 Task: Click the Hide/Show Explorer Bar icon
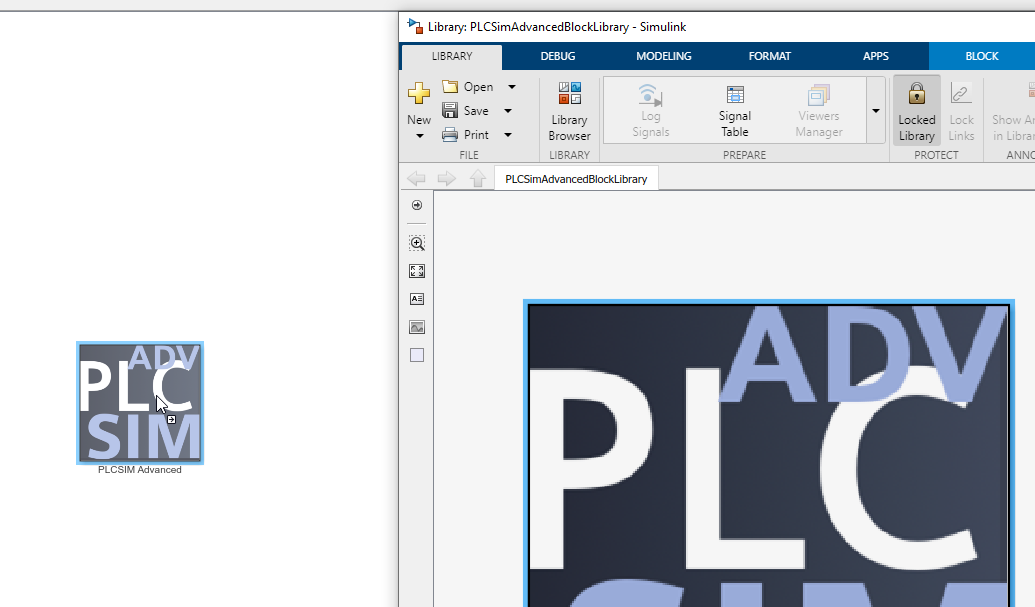pyautogui.click(x=417, y=205)
